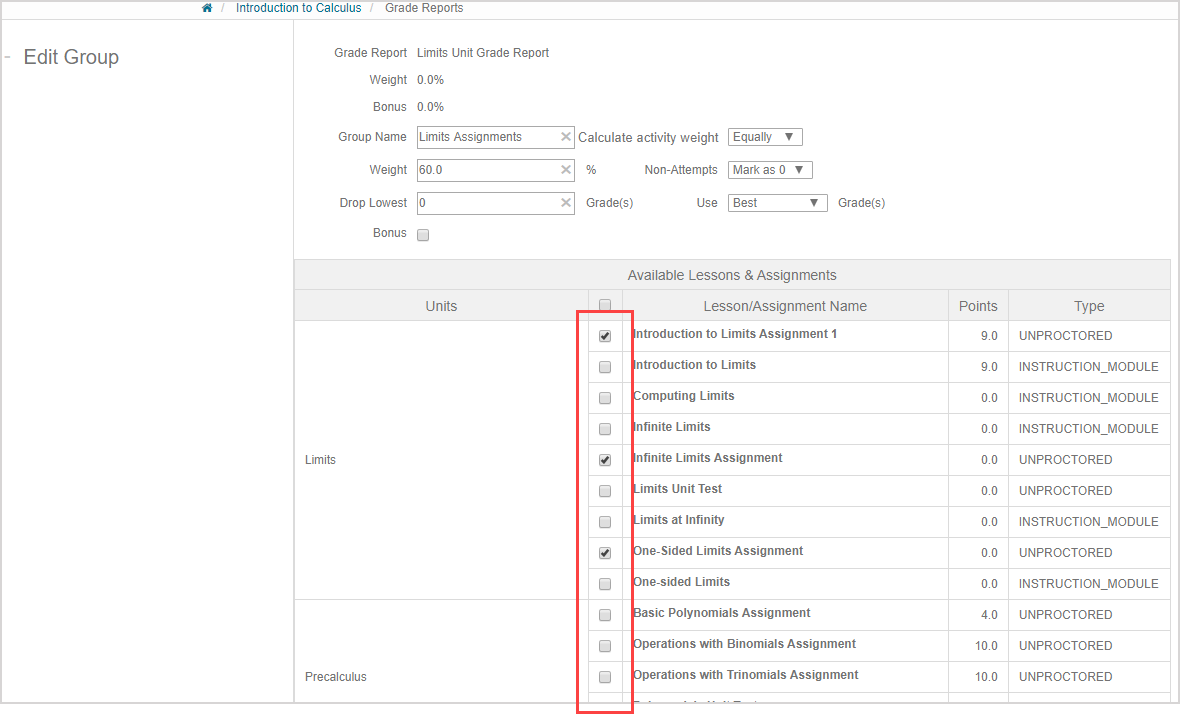Toggle the select-all header checkbox

605,306
